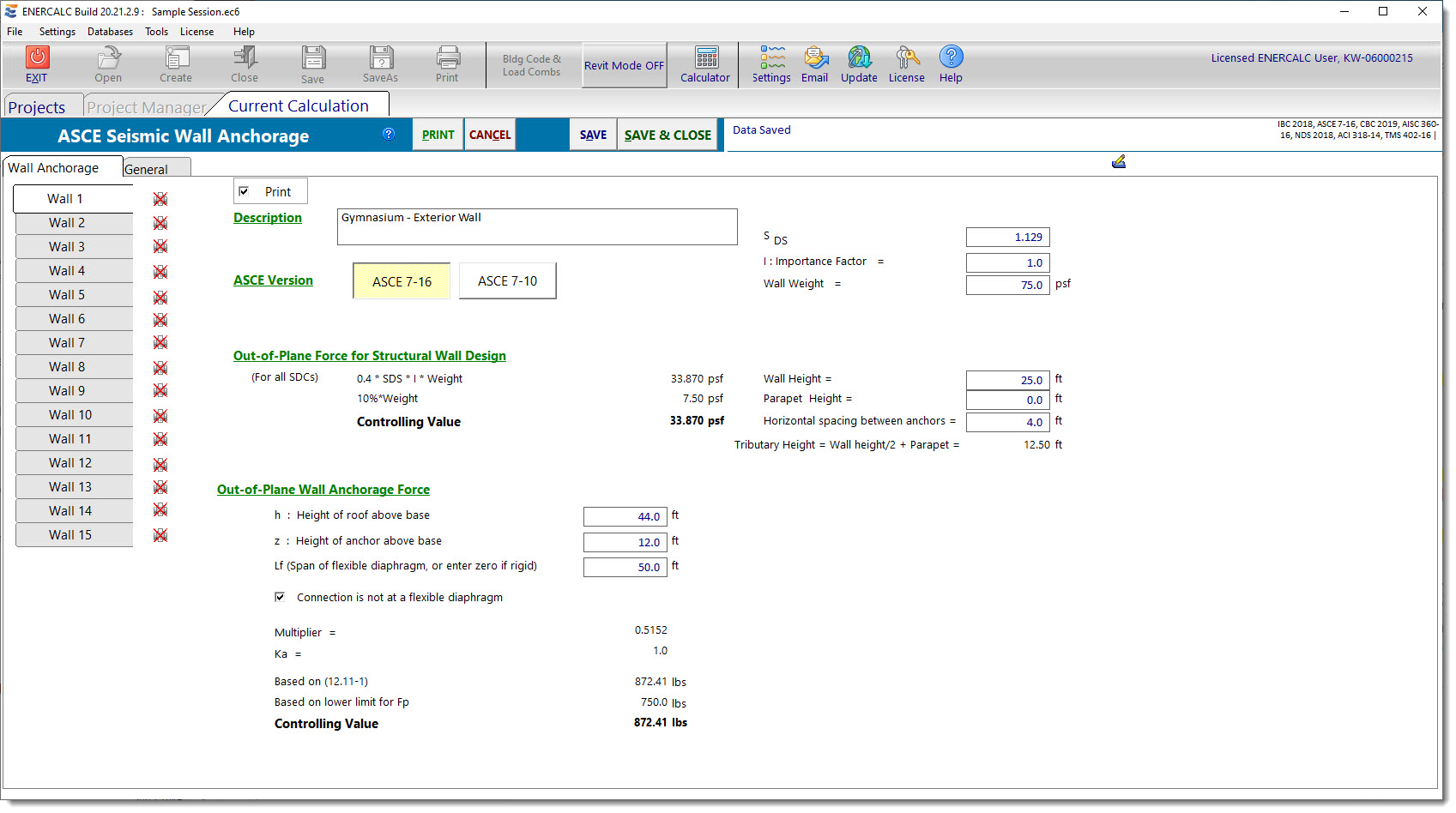Select the Current Calculation tab
Screen dimensions: 1456x813
pyautogui.click(x=299, y=105)
